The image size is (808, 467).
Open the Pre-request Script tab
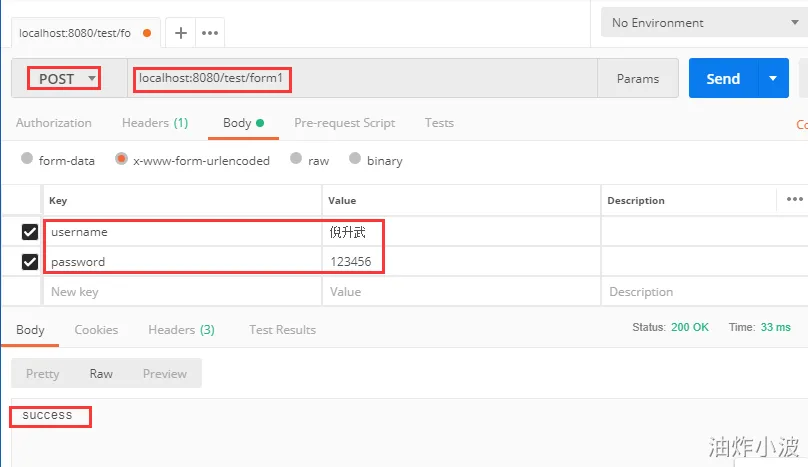344,123
